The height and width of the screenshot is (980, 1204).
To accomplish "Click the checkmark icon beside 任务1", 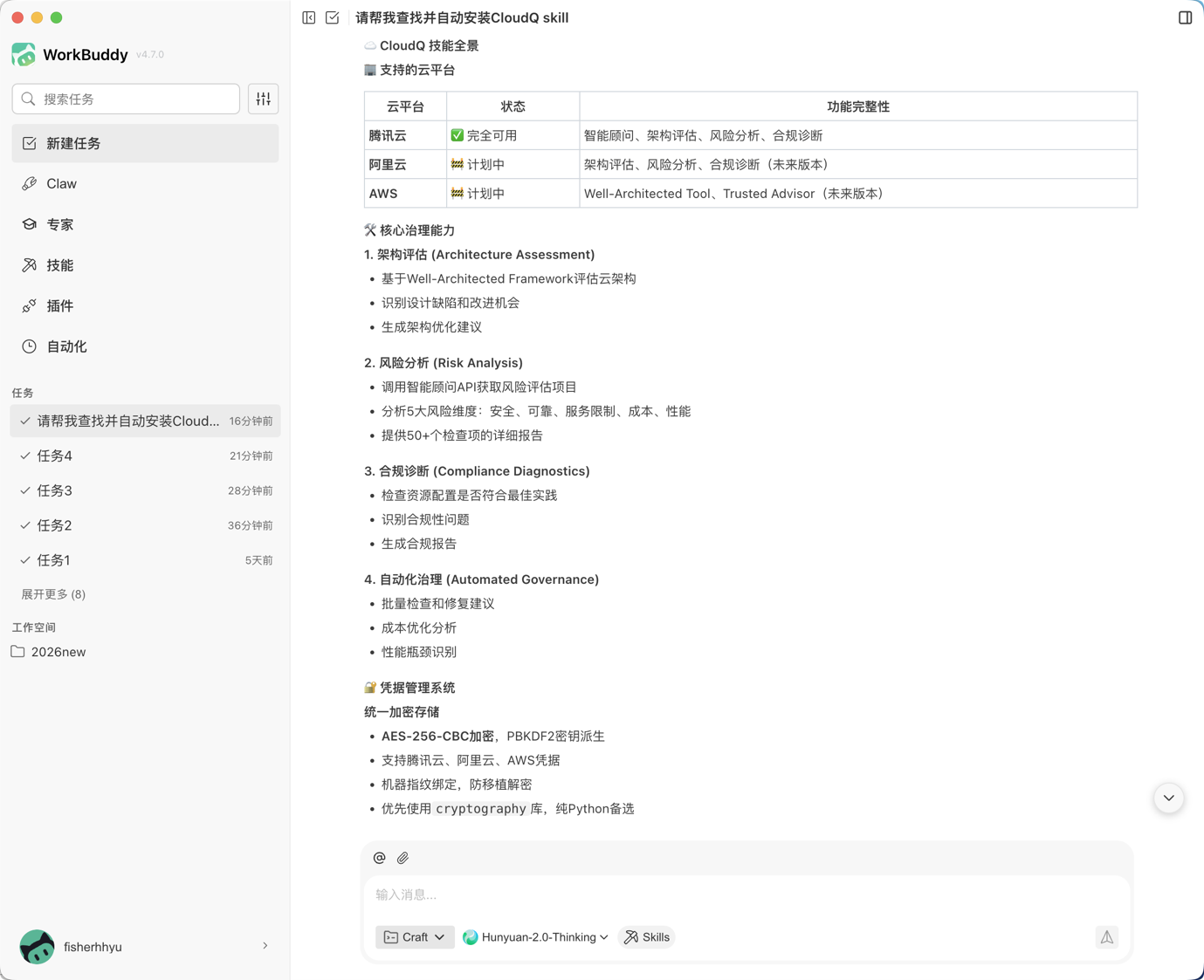I will [25, 560].
